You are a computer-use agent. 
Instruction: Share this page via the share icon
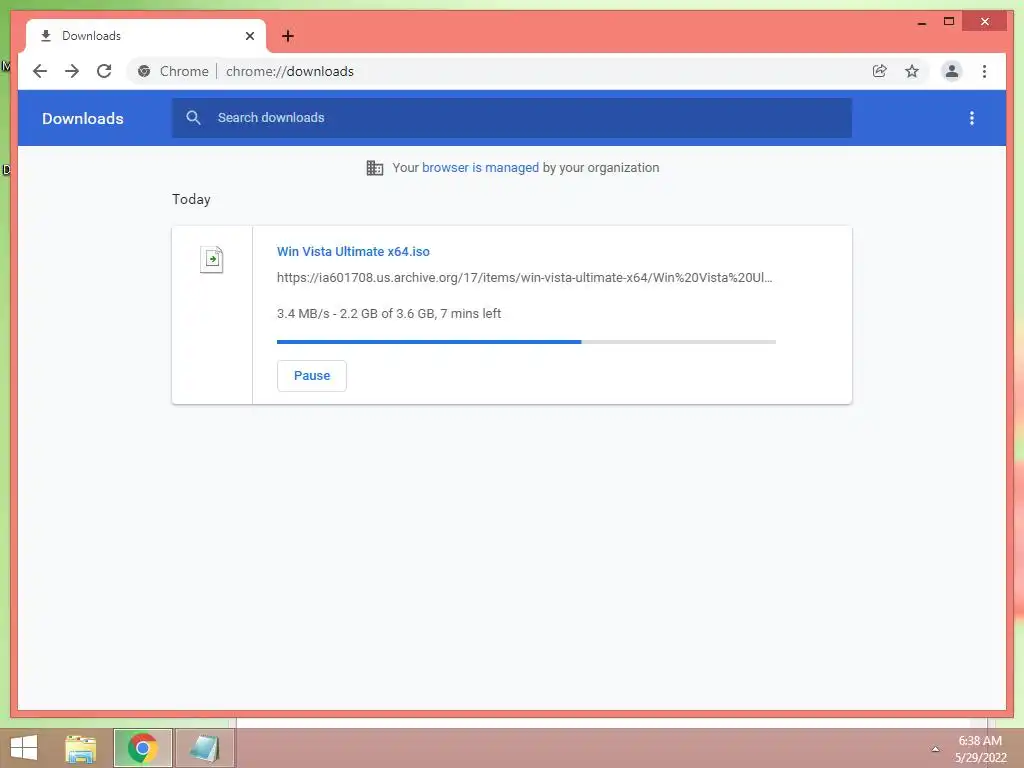point(880,71)
